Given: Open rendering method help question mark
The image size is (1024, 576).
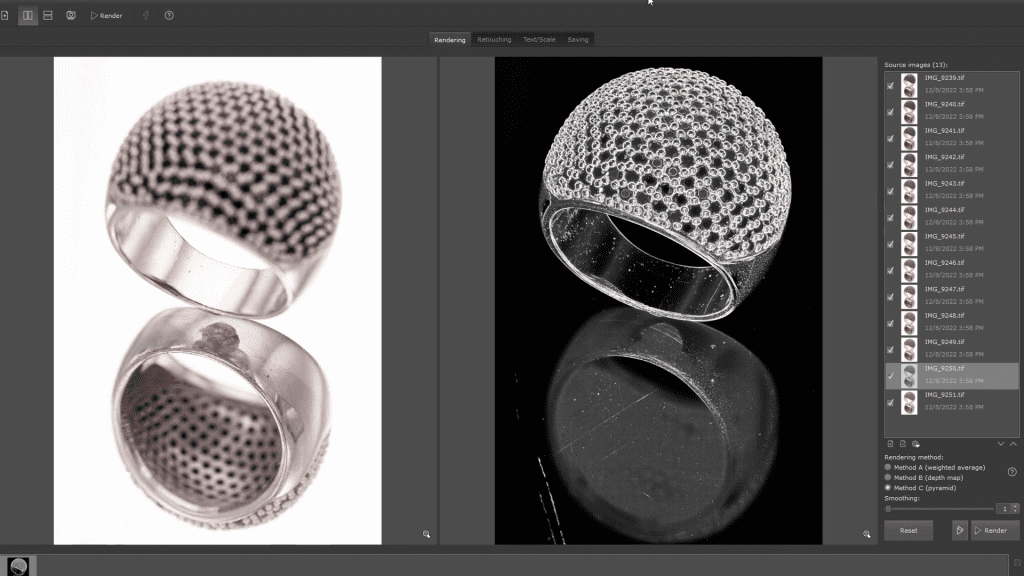Looking at the screenshot, I should tap(1012, 472).
